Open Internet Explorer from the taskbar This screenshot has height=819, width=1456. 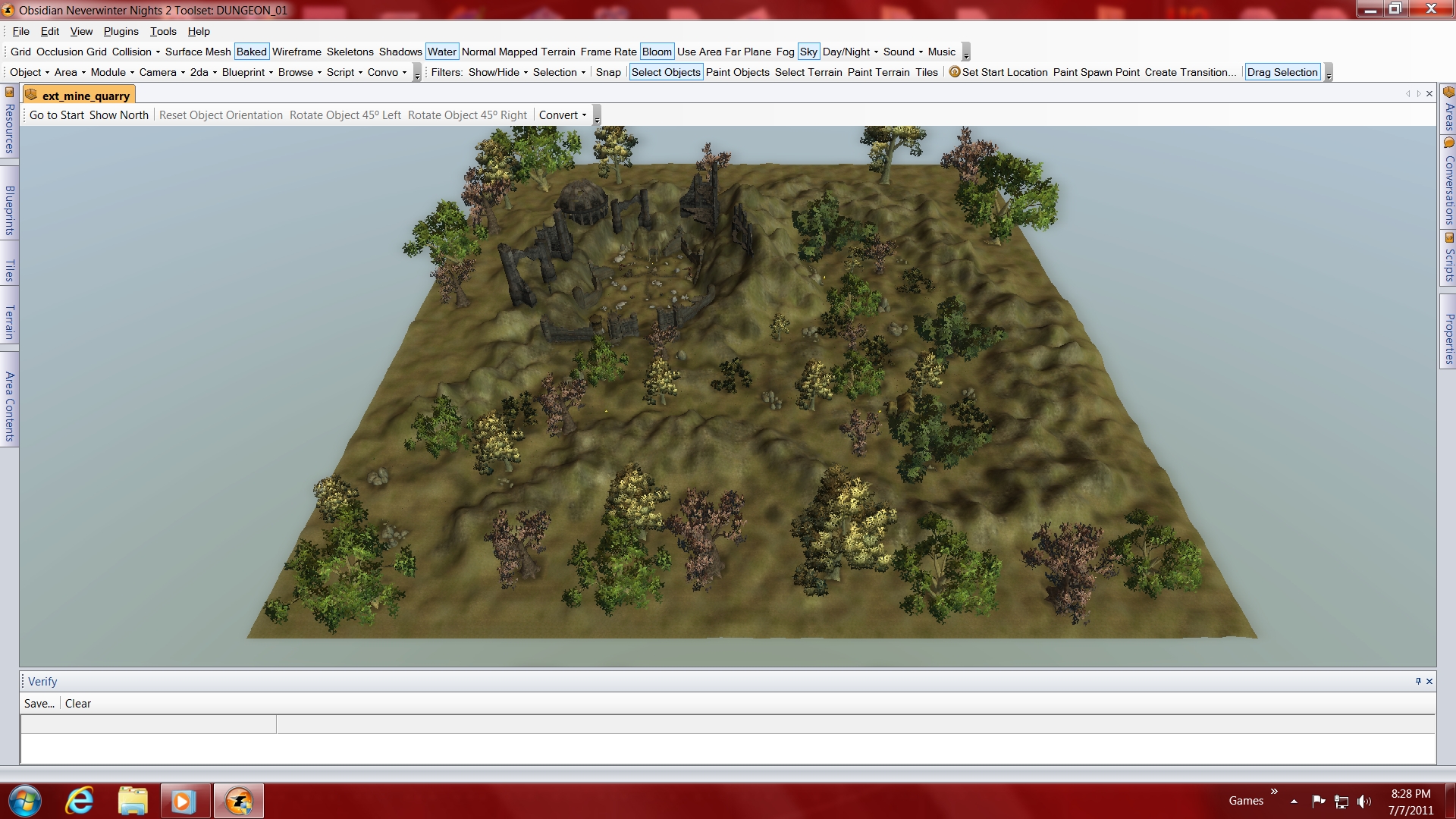[79, 801]
